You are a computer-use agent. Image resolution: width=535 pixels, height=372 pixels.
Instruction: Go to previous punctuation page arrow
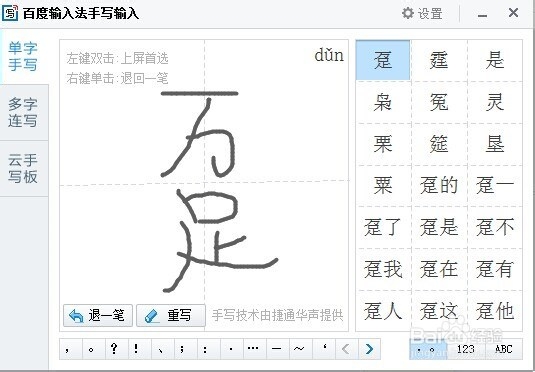pos(347,349)
